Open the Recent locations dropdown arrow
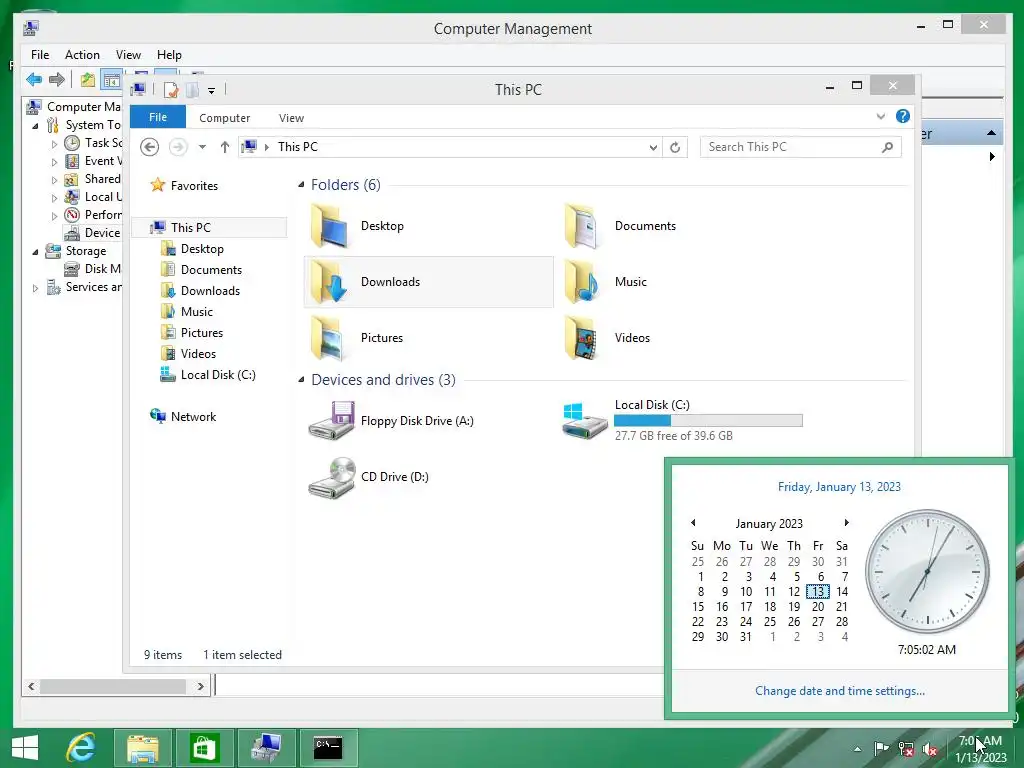This screenshot has width=1024, height=768. 202,147
